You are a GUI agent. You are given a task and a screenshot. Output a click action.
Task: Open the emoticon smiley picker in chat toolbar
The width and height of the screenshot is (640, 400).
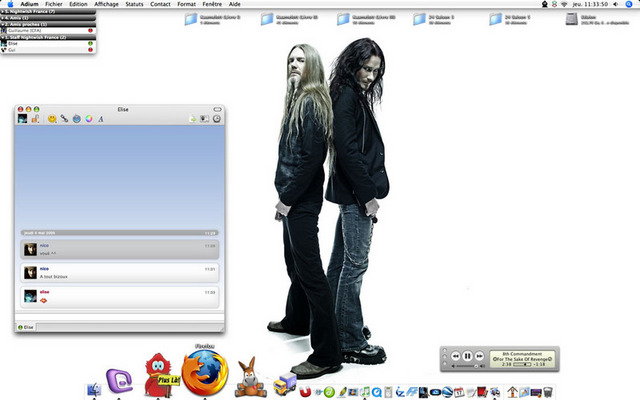click(51, 119)
